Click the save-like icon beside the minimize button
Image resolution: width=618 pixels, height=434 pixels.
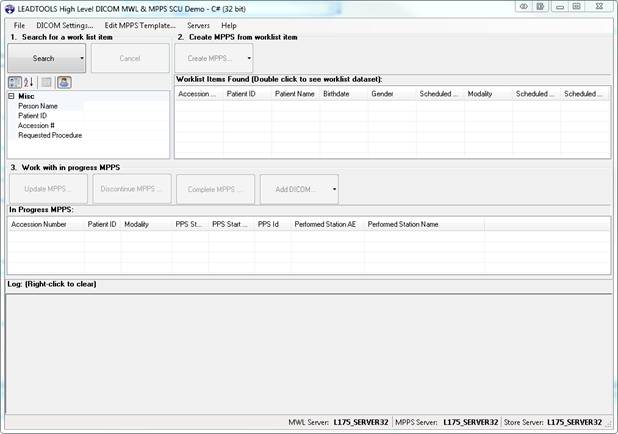click(x=541, y=7)
